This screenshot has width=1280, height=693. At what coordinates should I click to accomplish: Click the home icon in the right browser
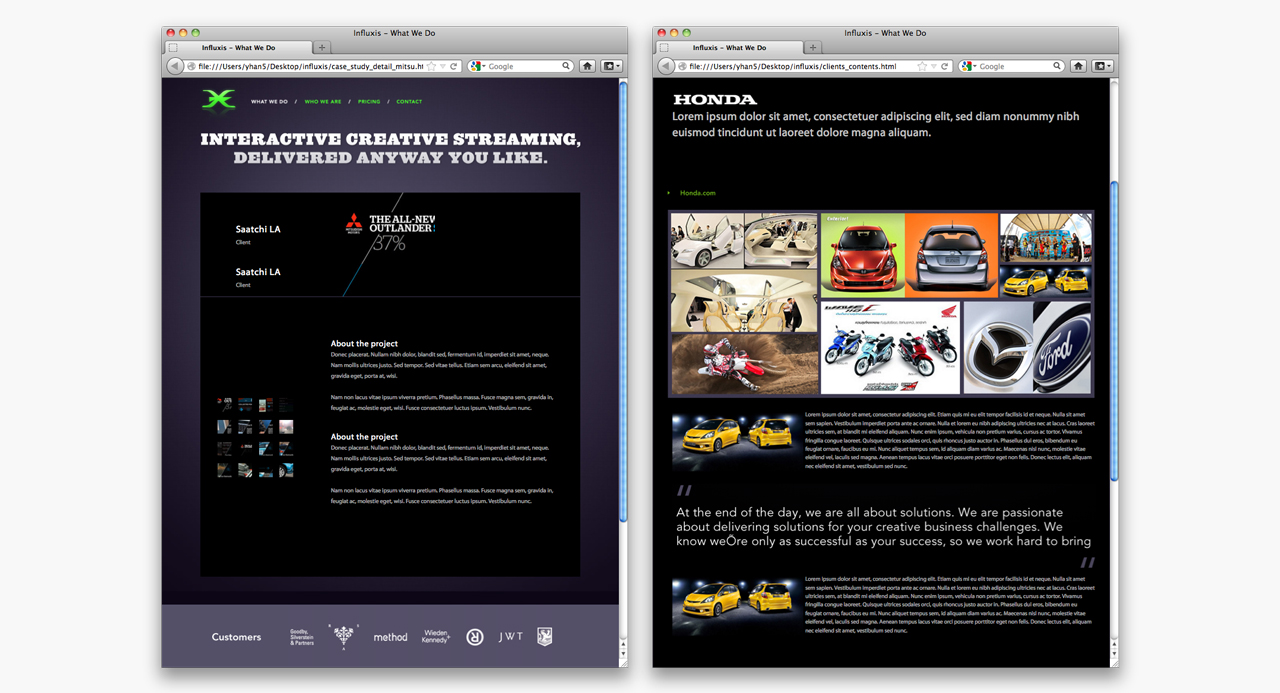1078,66
